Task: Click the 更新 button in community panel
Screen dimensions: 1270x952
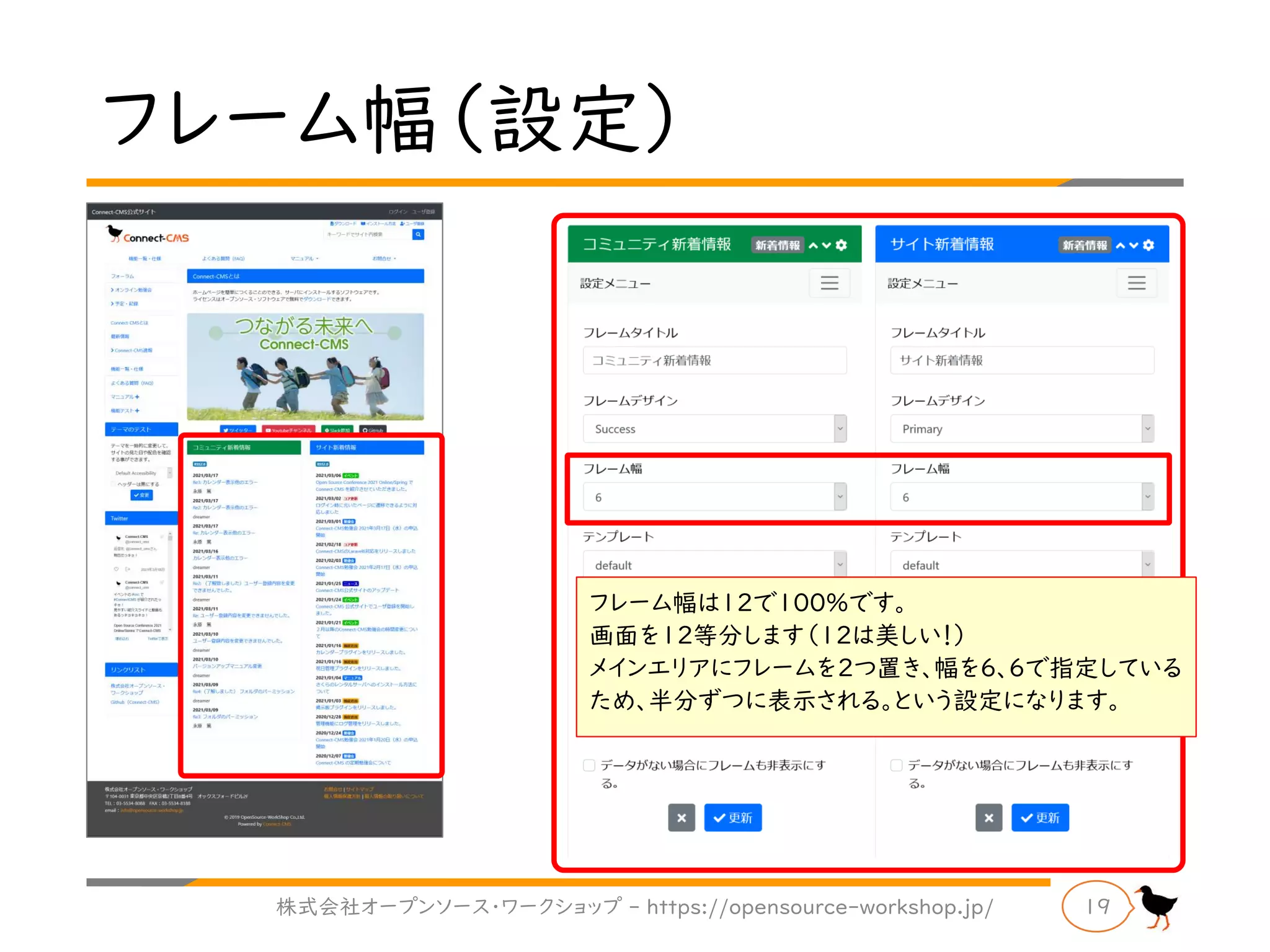Action: (x=733, y=818)
